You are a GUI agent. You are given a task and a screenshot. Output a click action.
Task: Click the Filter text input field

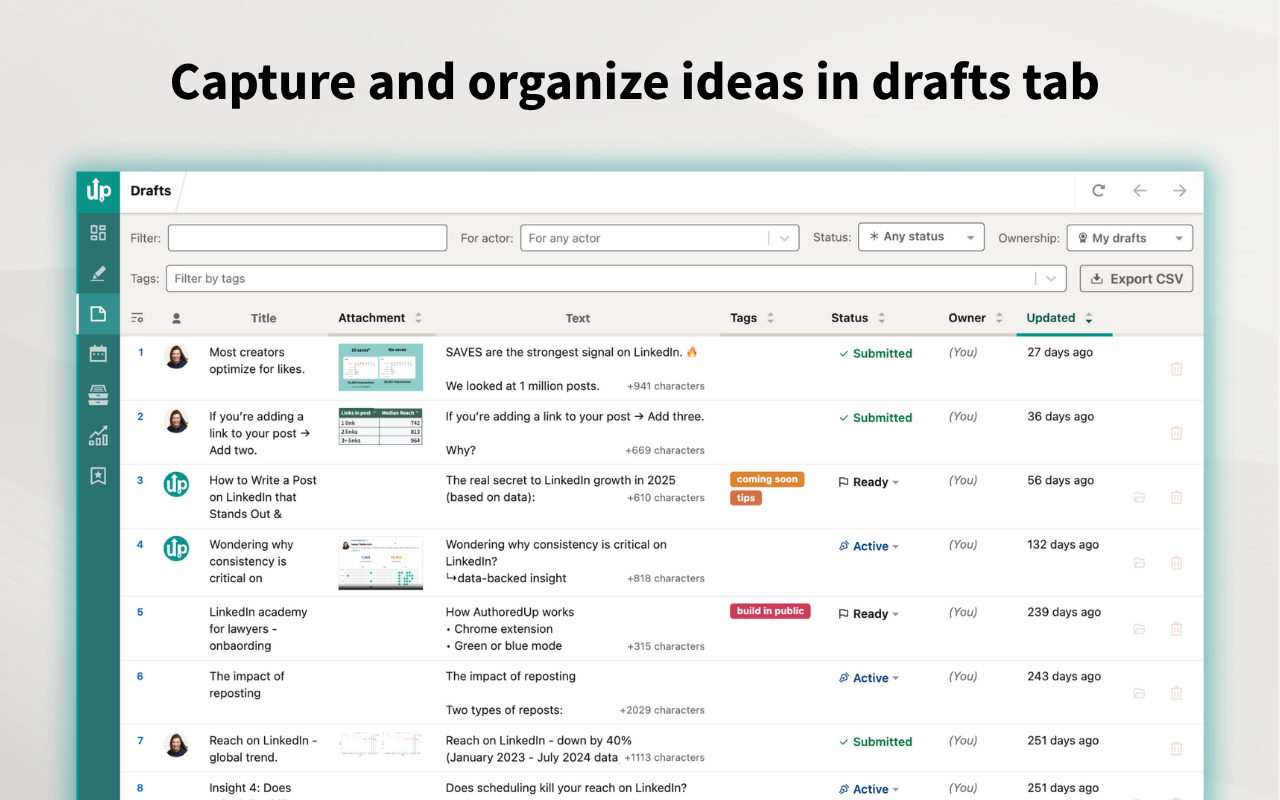[307, 238]
